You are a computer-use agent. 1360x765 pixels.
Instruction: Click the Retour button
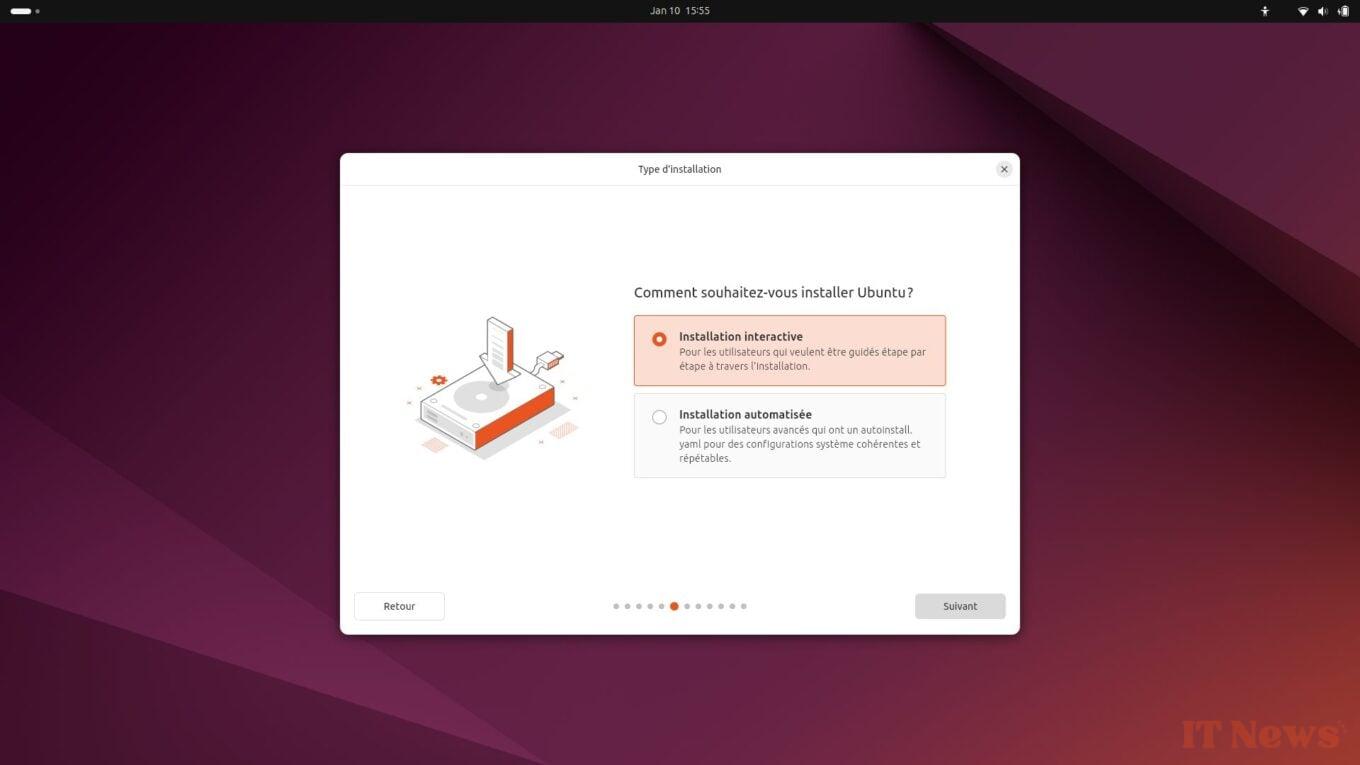pyautogui.click(x=399, y=606)
